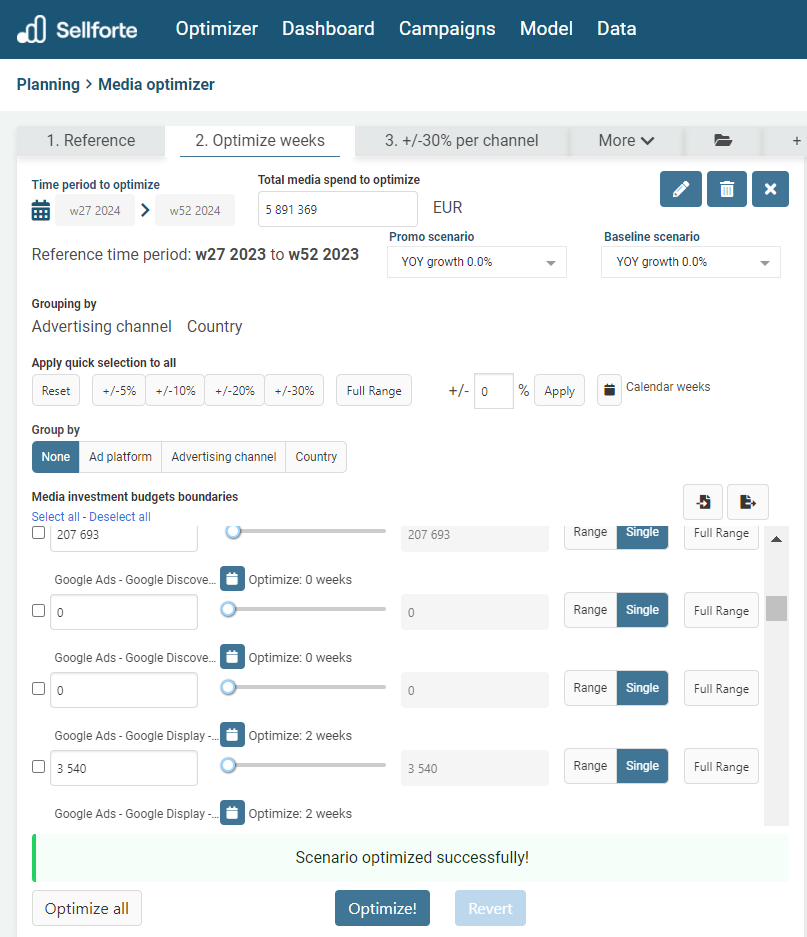Image resolution: width=807 pixels, height=937 pixels.
Task: Click the trash delete scenario icon
Action: coord(727,189)
